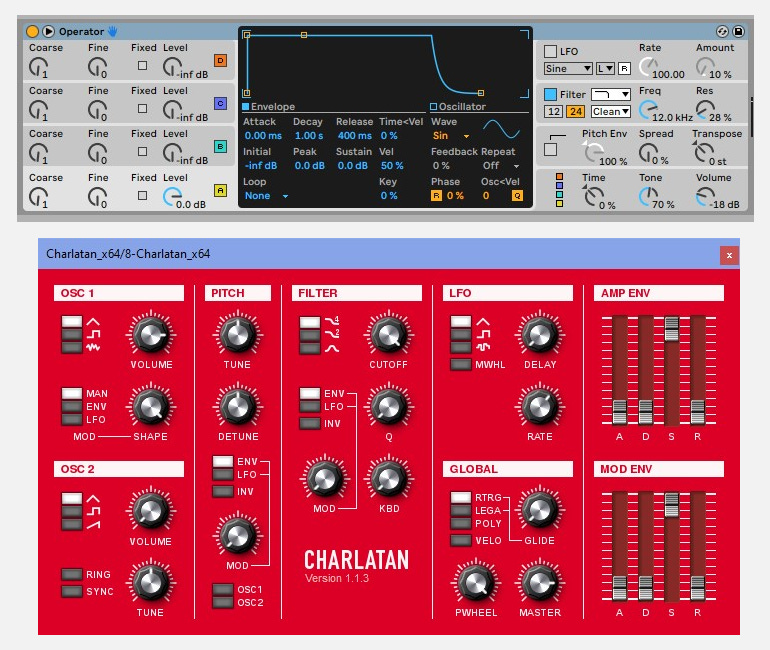Select OSC 2 square waveform button
The height and width of the screenshot is (650, 770).
coord(72,512)
